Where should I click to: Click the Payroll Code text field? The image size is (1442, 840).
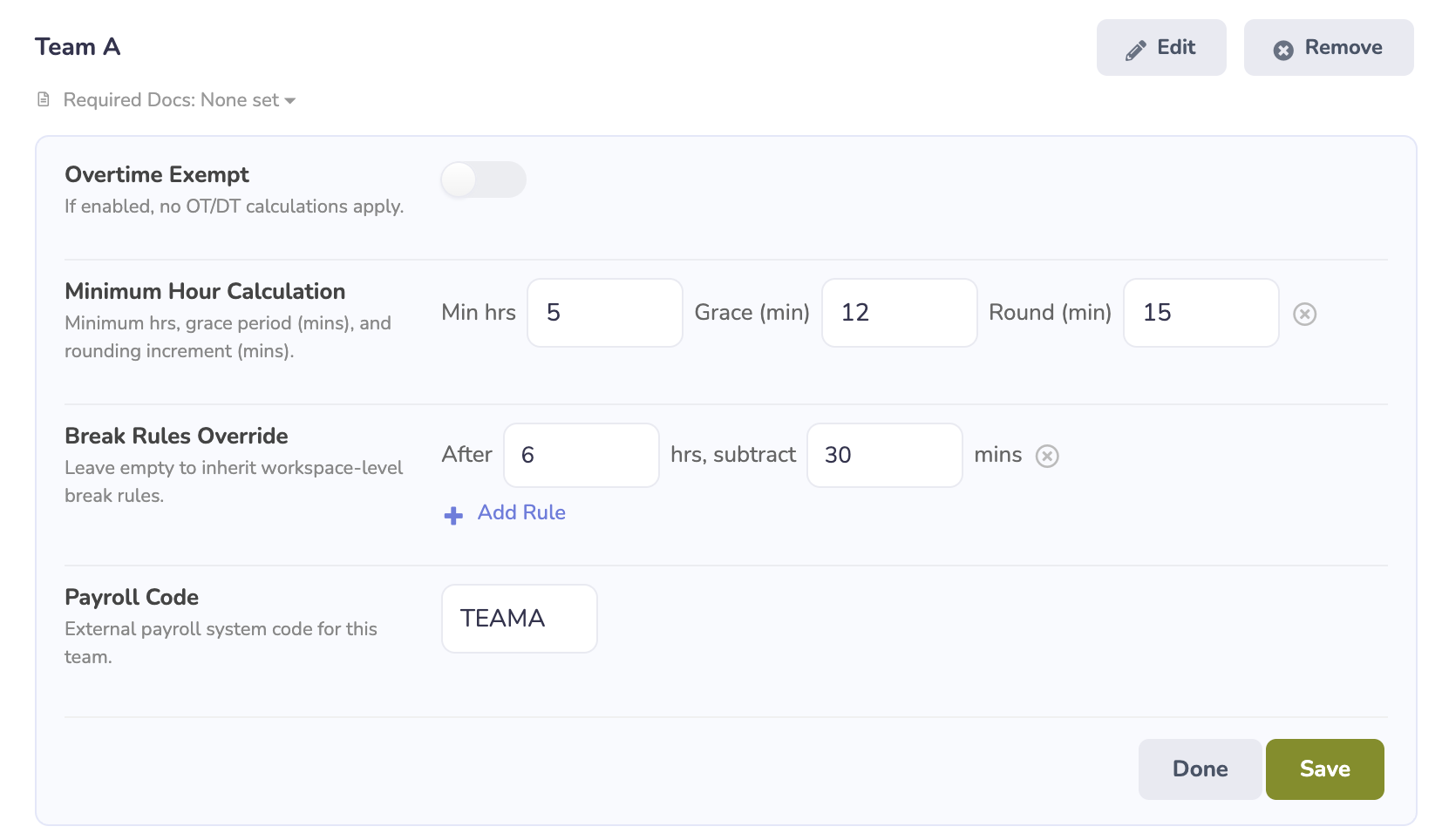519,619
